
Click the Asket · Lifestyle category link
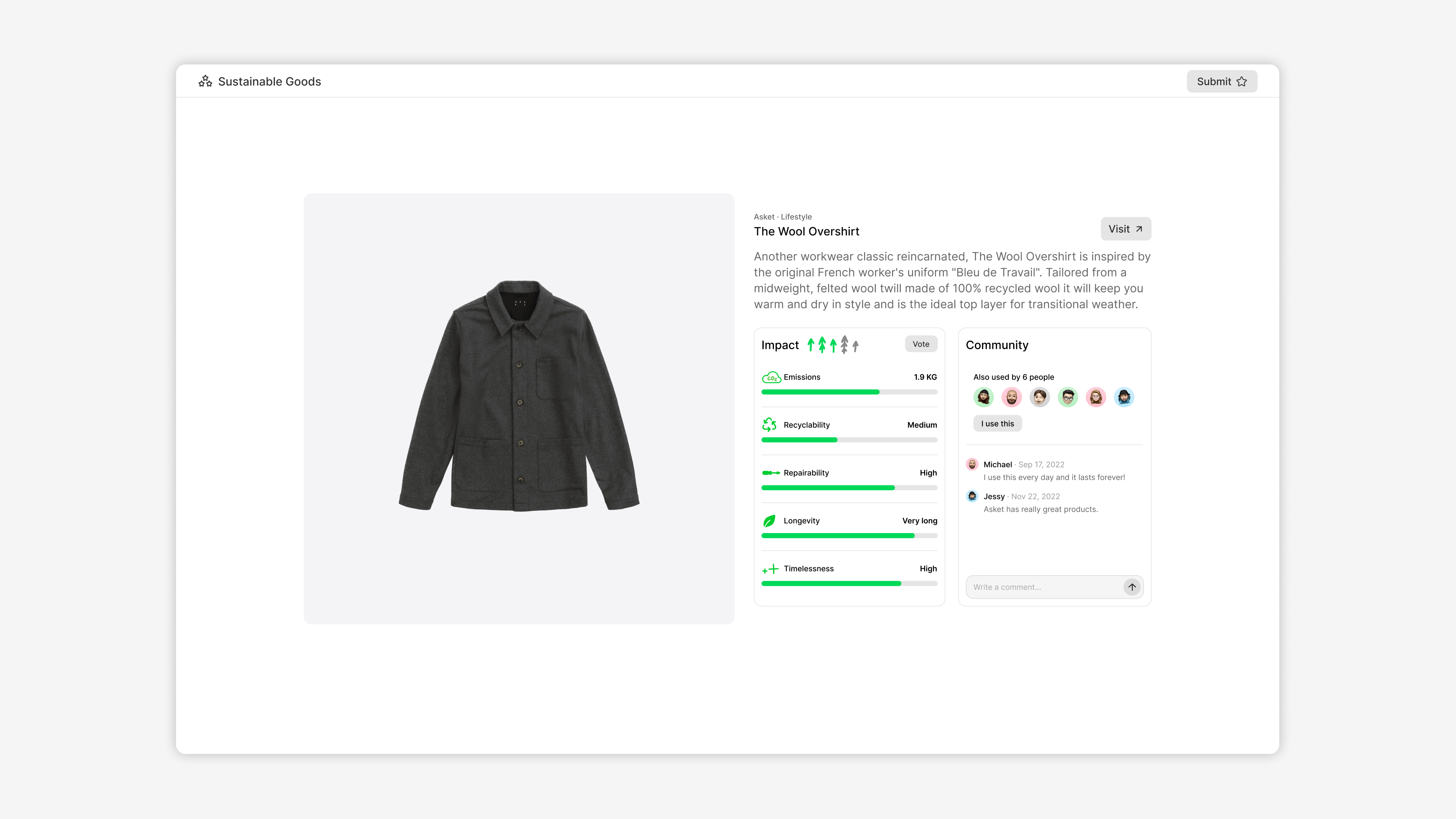782,217
